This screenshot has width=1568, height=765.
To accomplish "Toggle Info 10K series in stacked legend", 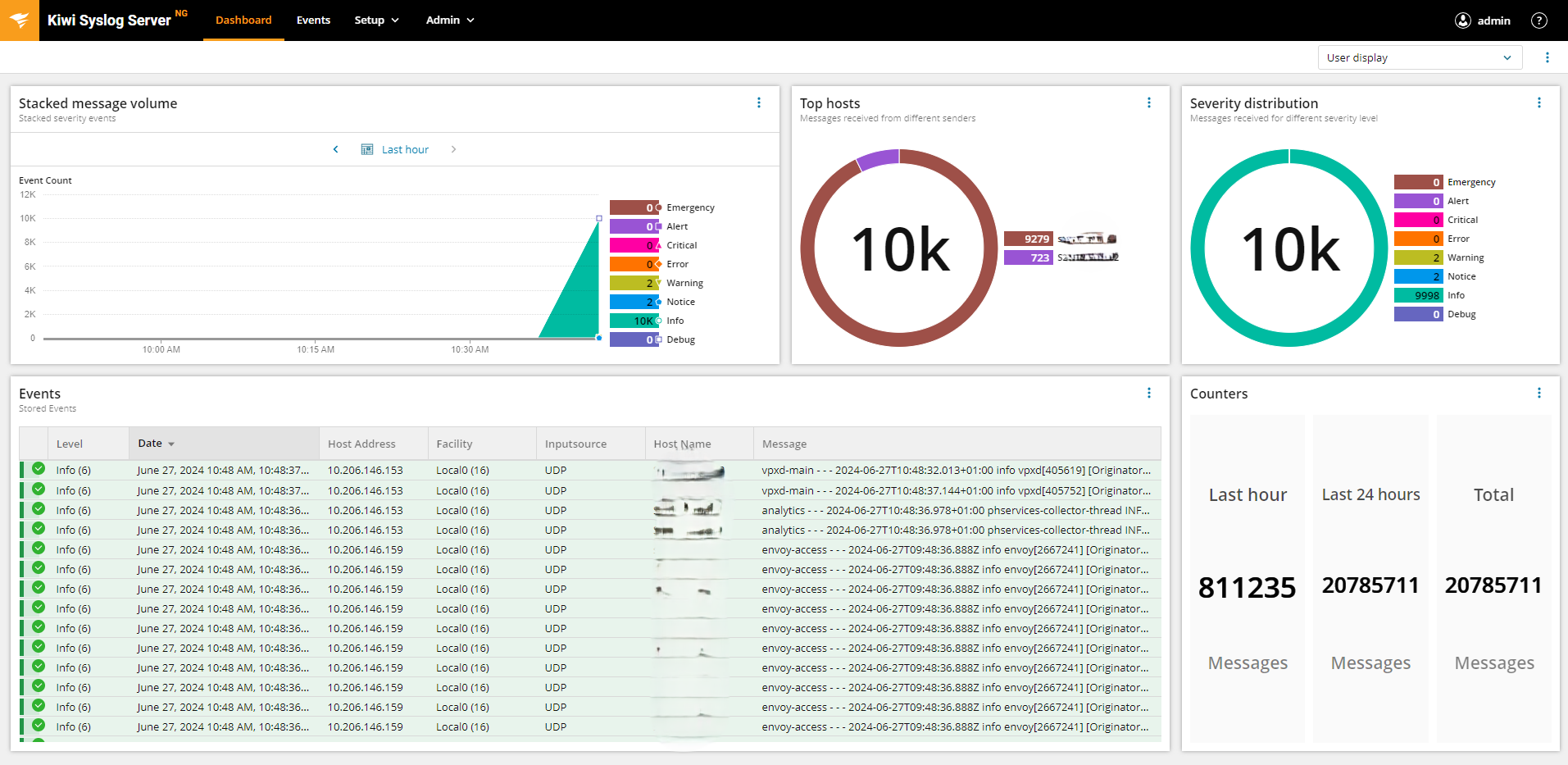I will tap(647, 321).
